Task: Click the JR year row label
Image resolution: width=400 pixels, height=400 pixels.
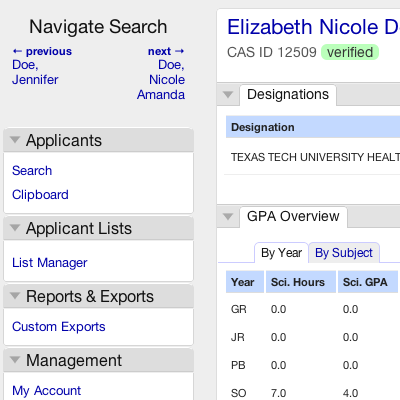Action: pyautogui.click(x=238, y=337)
